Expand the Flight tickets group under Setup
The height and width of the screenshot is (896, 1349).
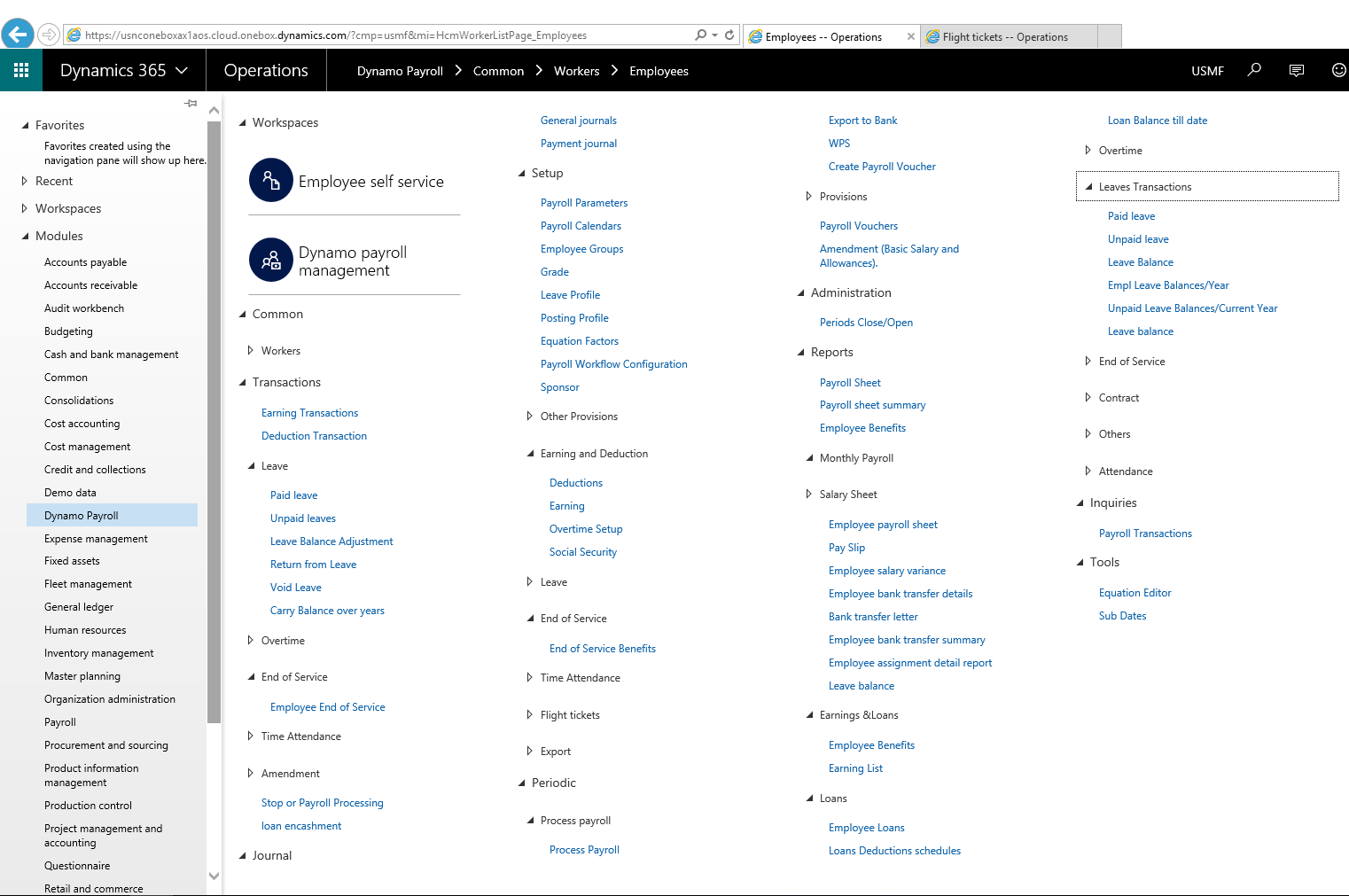[x=530, y=714]
